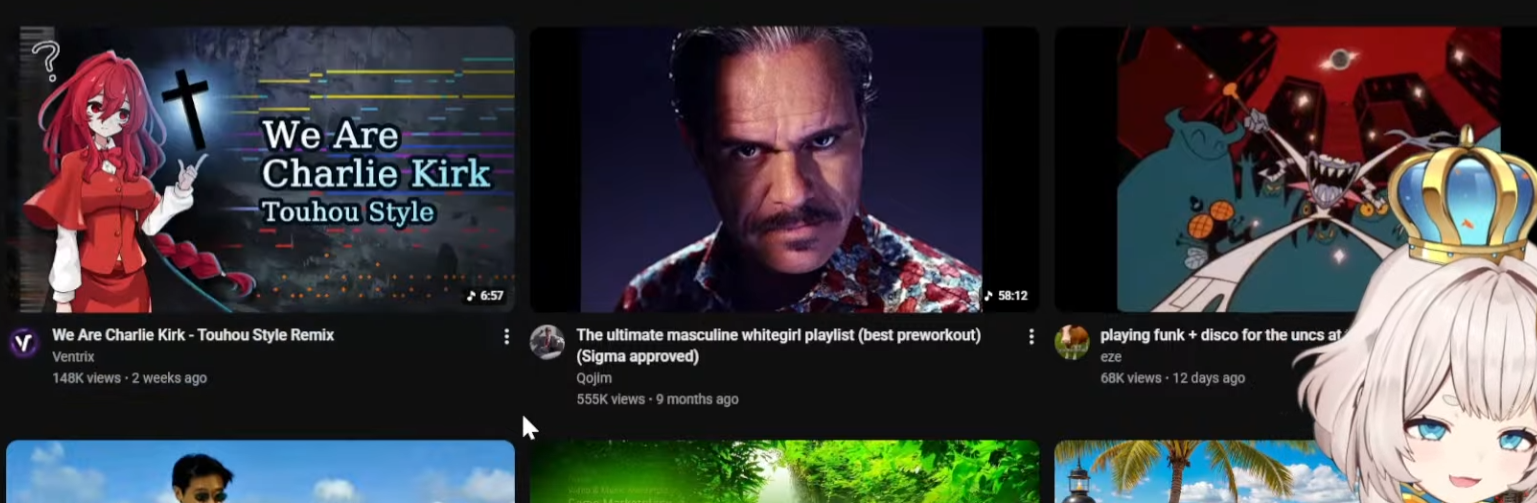The width and height of the screenshot is (1537, 503).
Task: Open the Ventrix channel name link
Action: pos(73,357)
